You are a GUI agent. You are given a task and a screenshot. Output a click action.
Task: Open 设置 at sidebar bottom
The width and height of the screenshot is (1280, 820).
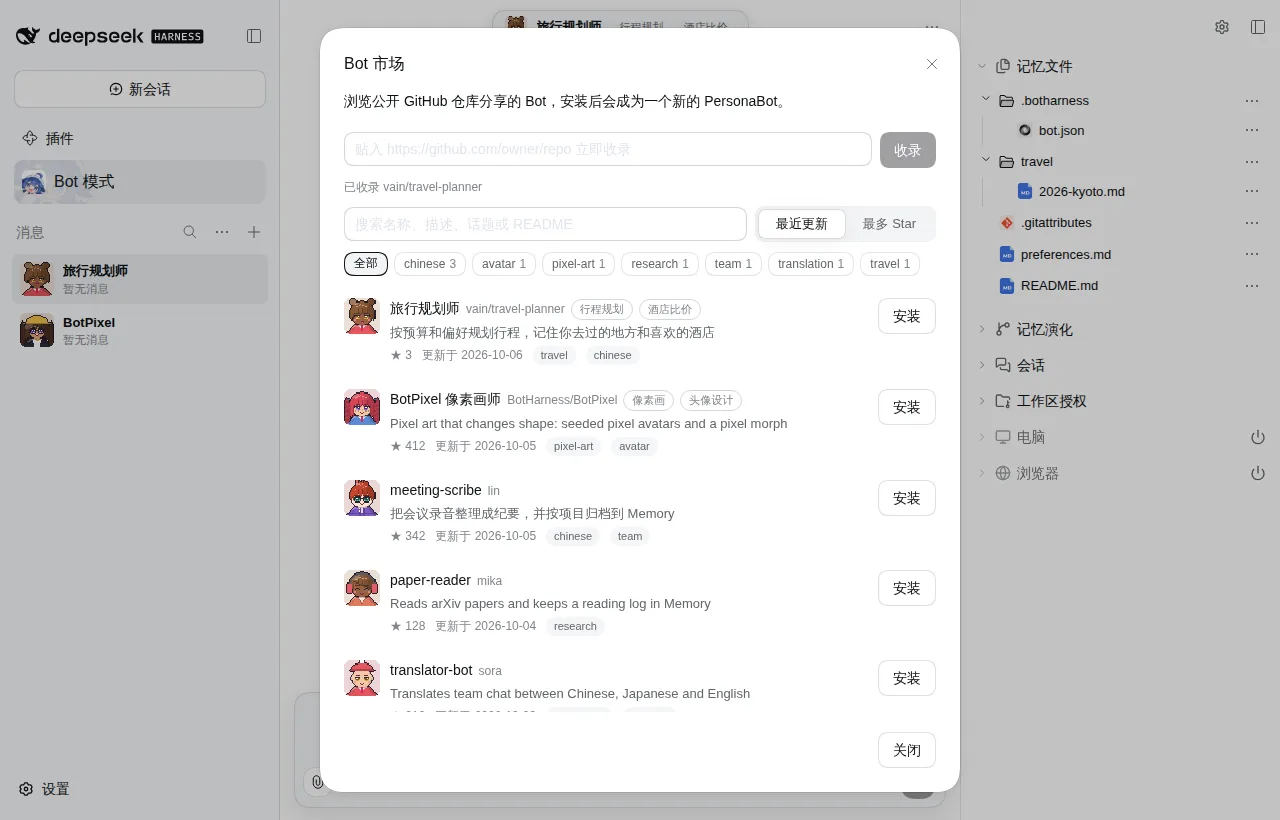coord(45,789)
